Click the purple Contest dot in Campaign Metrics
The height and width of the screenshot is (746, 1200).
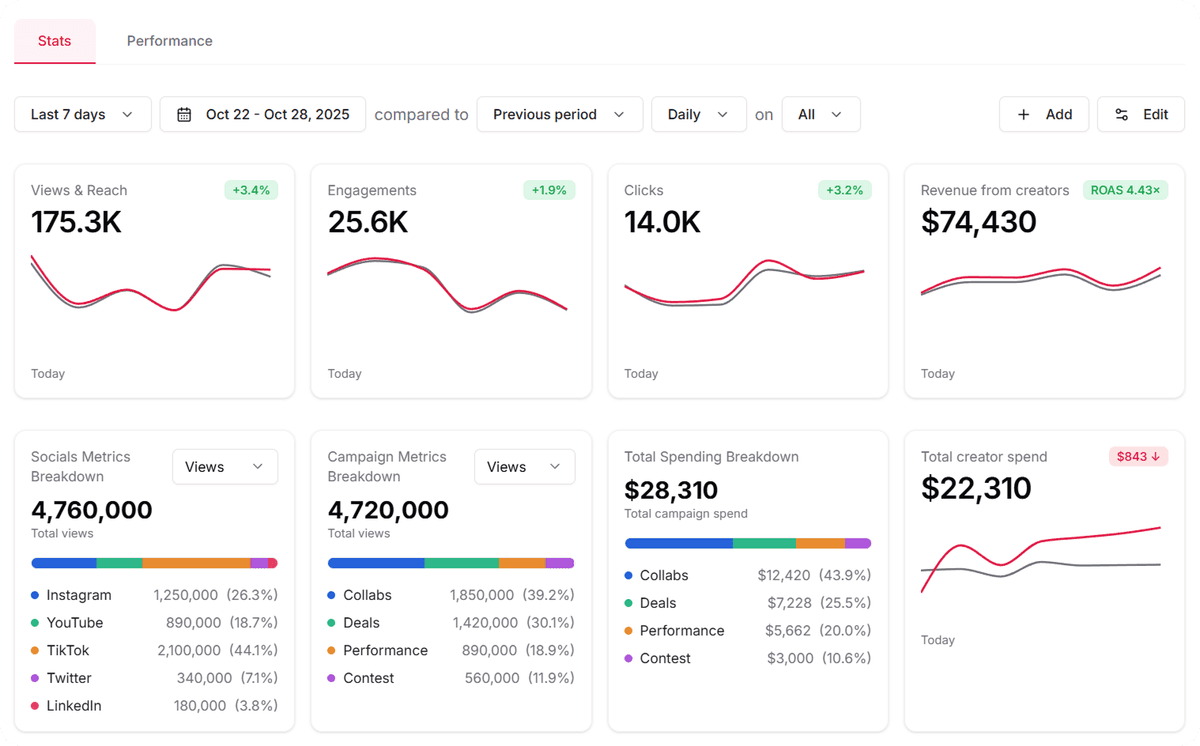point(332,679)
